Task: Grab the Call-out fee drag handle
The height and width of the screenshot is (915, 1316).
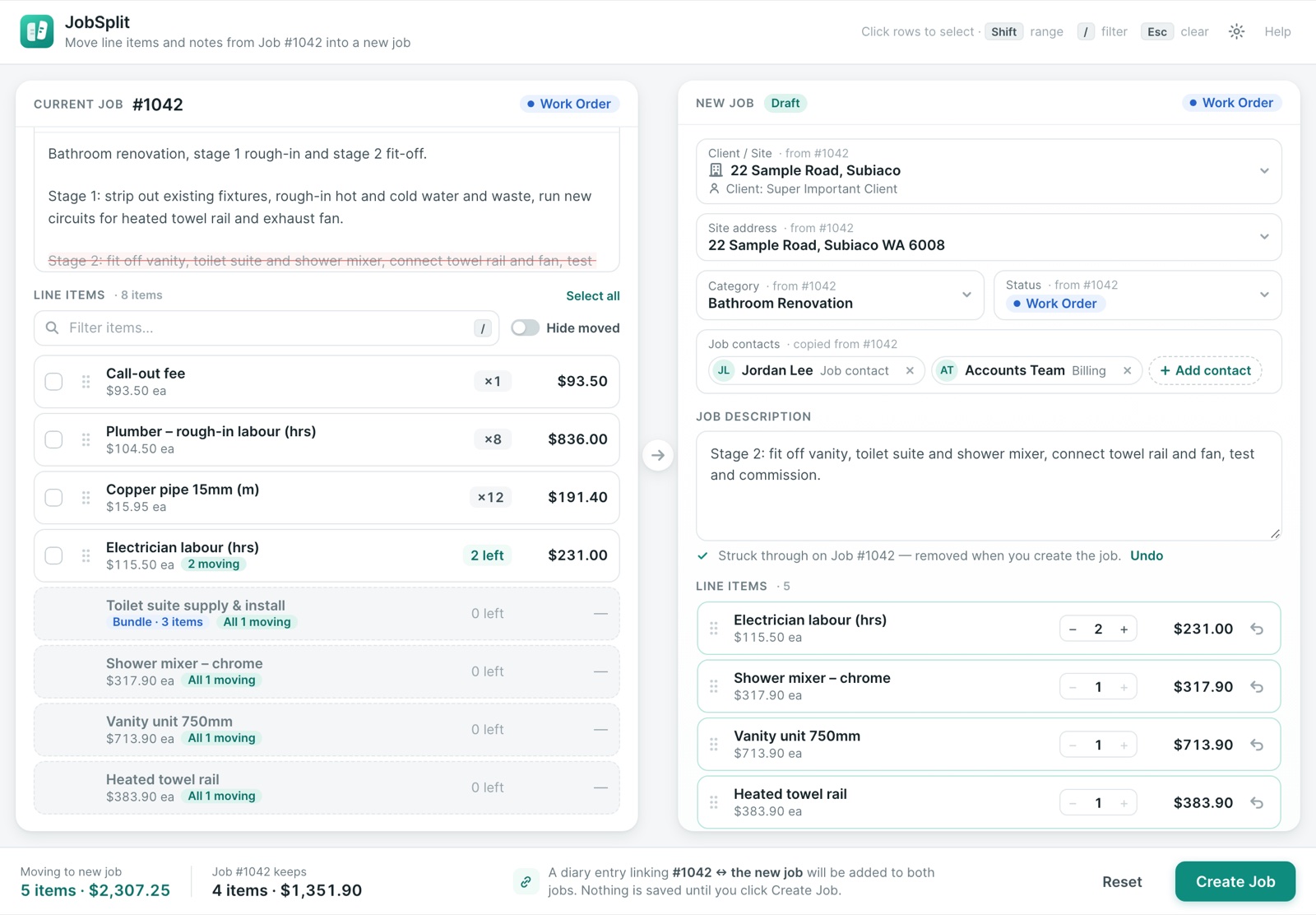Action: coord(86,382)
